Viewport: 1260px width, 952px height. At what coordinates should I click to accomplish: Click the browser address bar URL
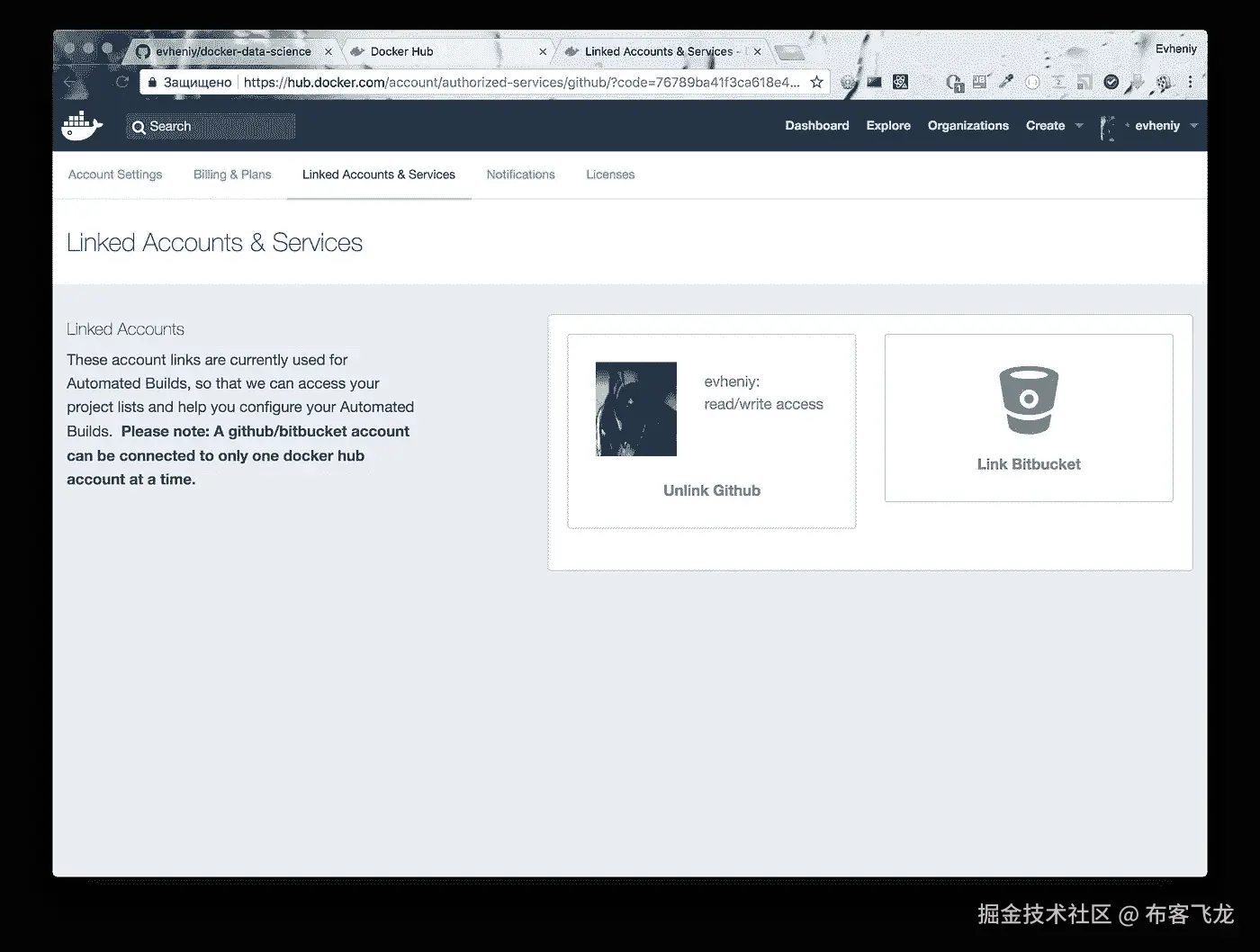(522, 82)
